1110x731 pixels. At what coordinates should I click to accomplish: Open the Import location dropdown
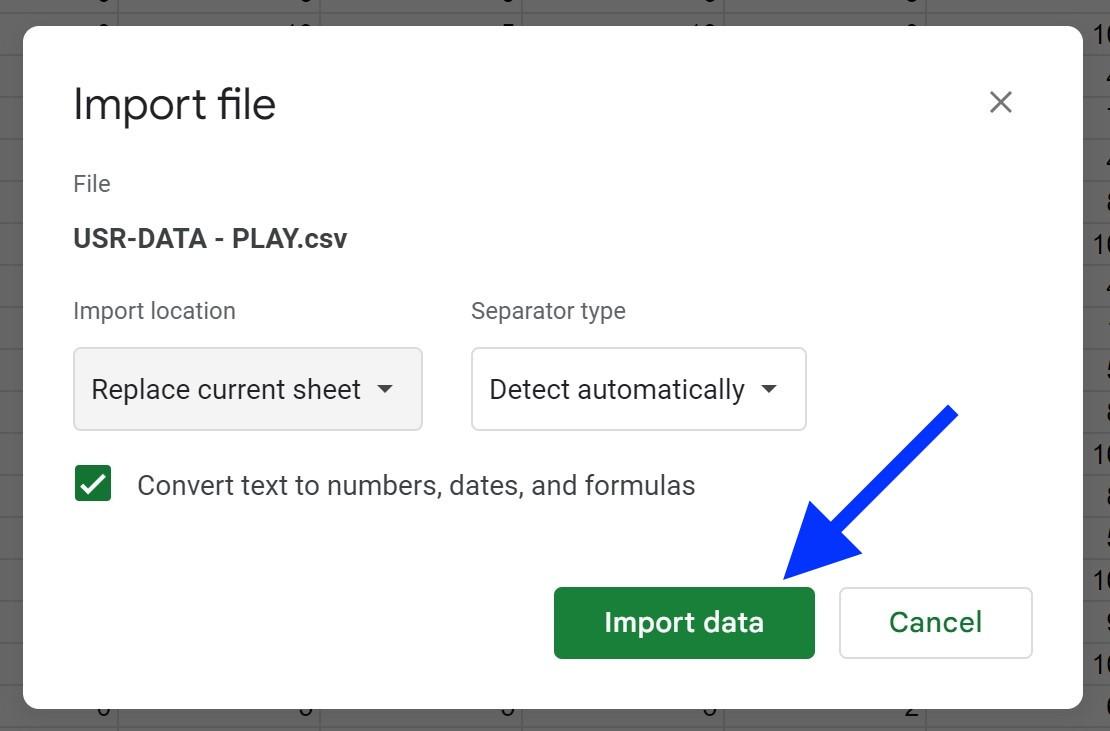(x=247, y=389)
